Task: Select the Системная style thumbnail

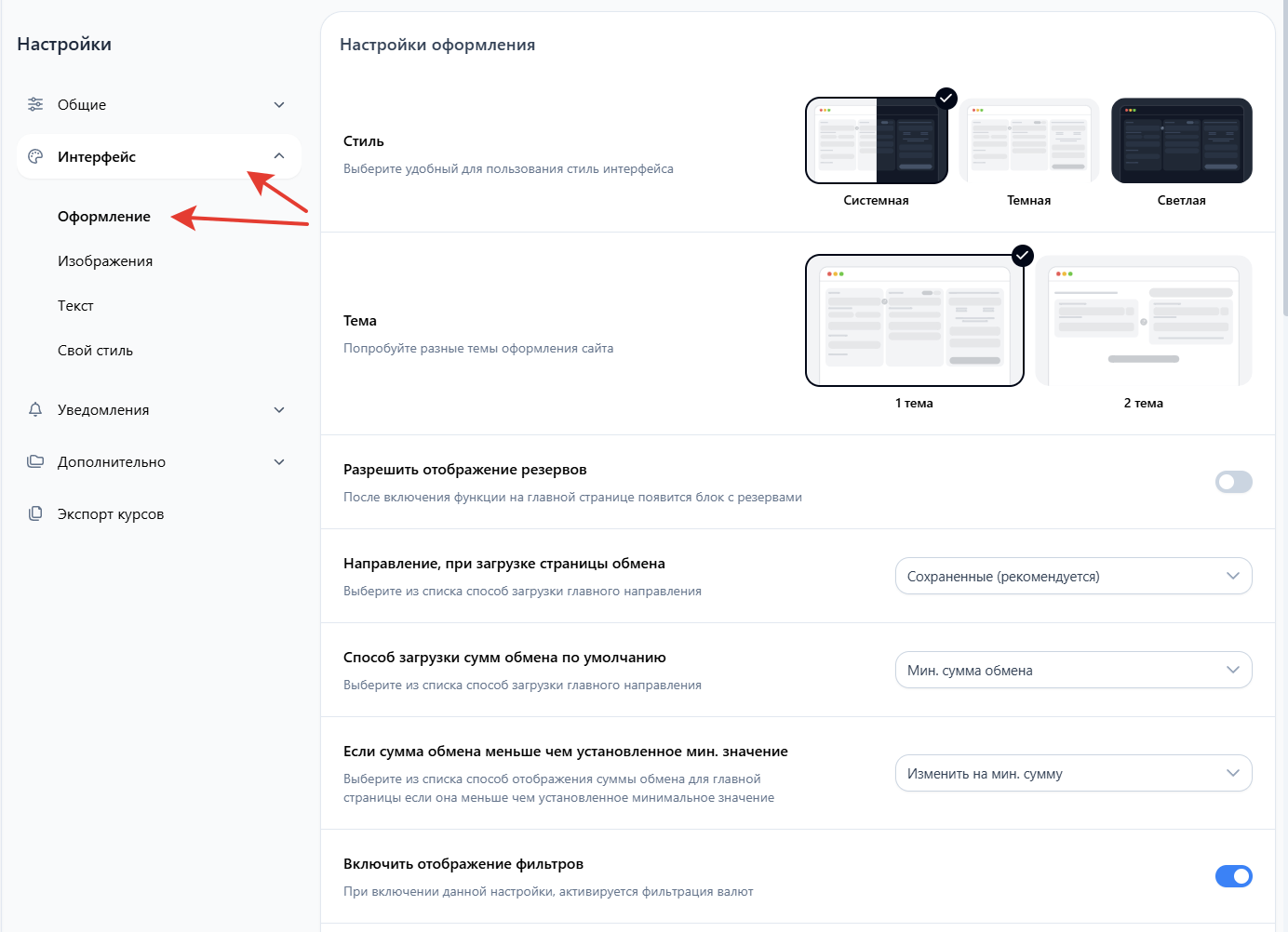Action: [876, 140]
